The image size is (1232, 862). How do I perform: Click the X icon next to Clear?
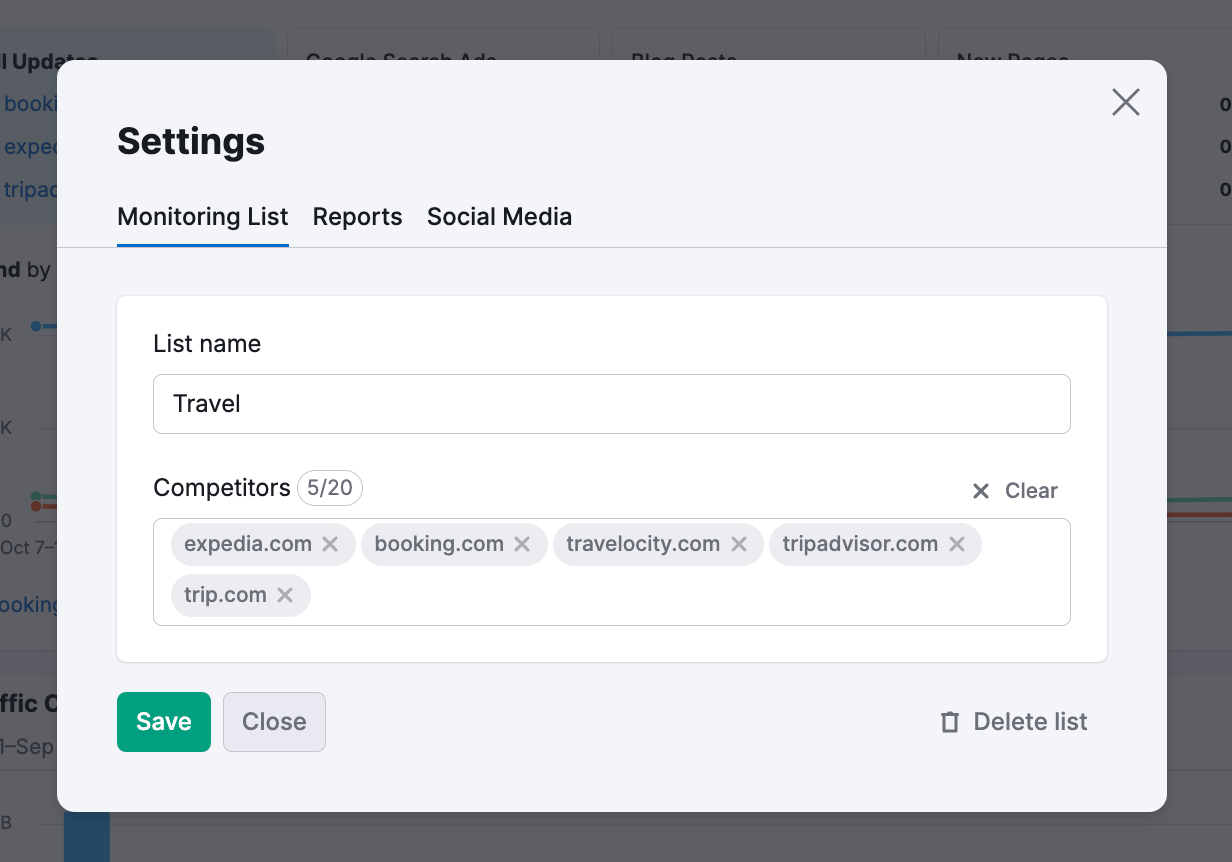click(980, 491)
